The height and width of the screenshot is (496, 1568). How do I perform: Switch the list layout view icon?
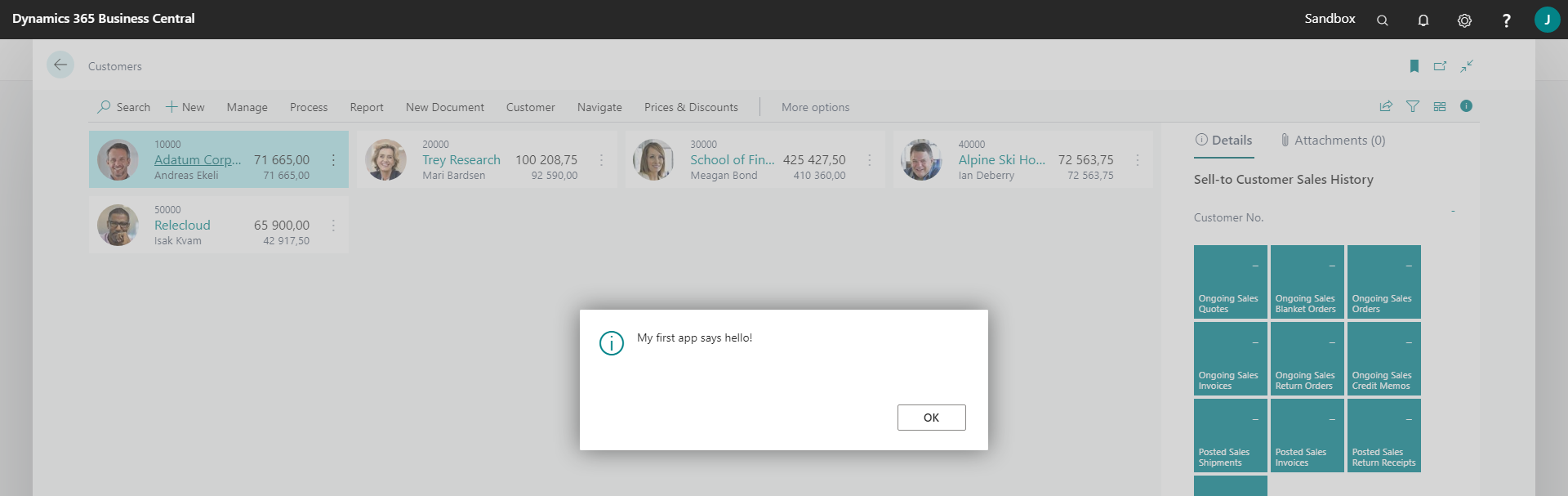(x=1440, y=106)
